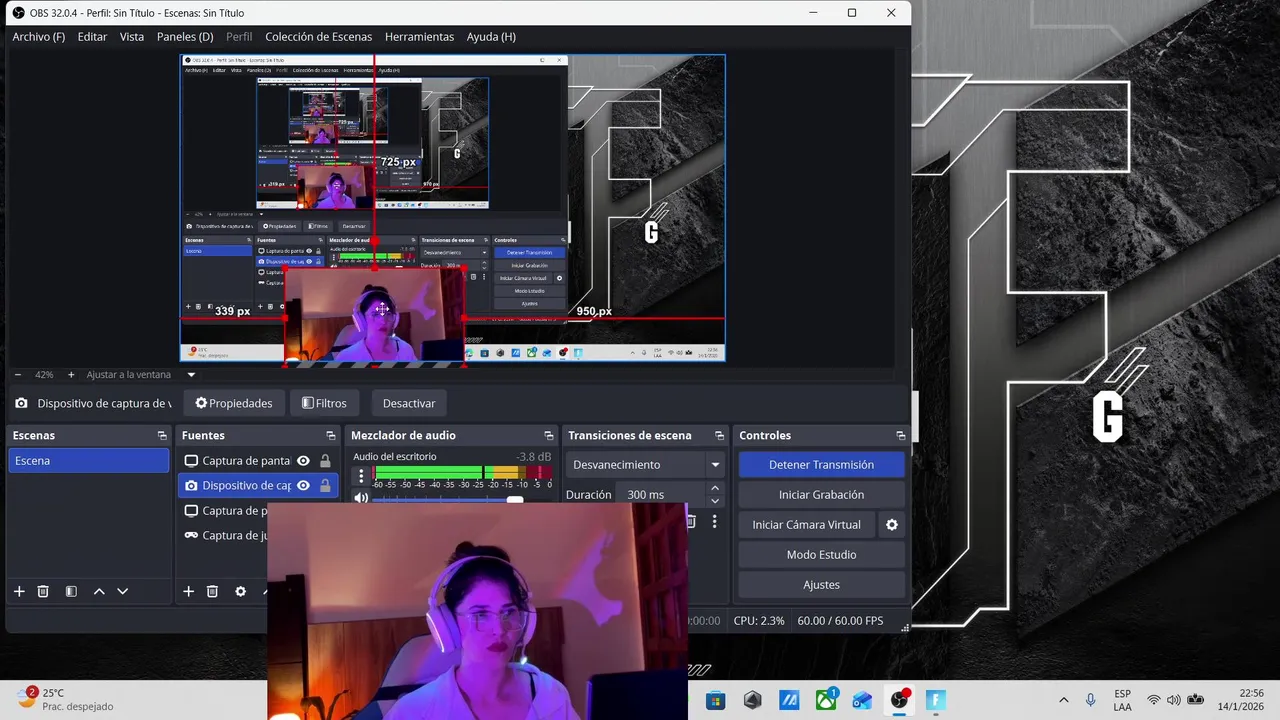Delete selected scene with trash icon
Screen dimensions: 1280x720
[43, 591]
